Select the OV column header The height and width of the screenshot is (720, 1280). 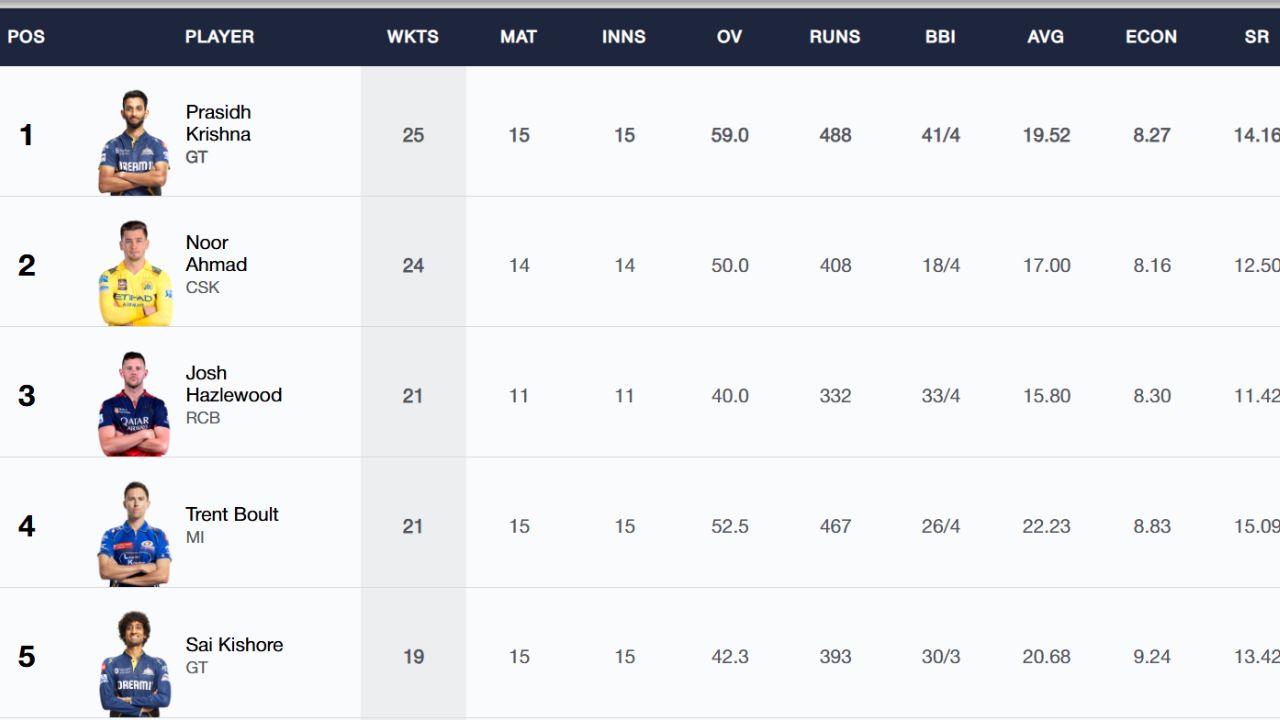pos(729,36)
